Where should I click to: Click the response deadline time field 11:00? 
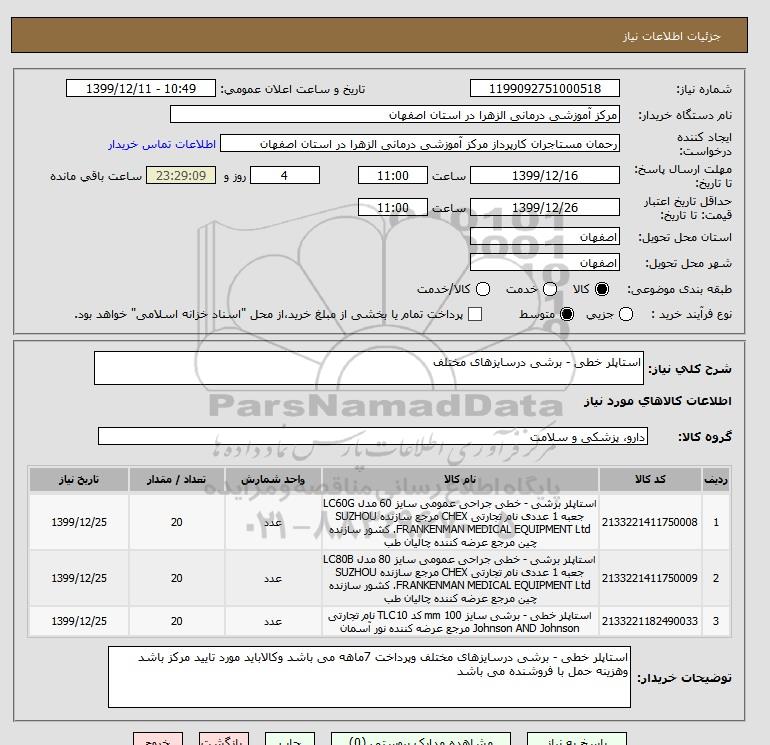point(392,175)
